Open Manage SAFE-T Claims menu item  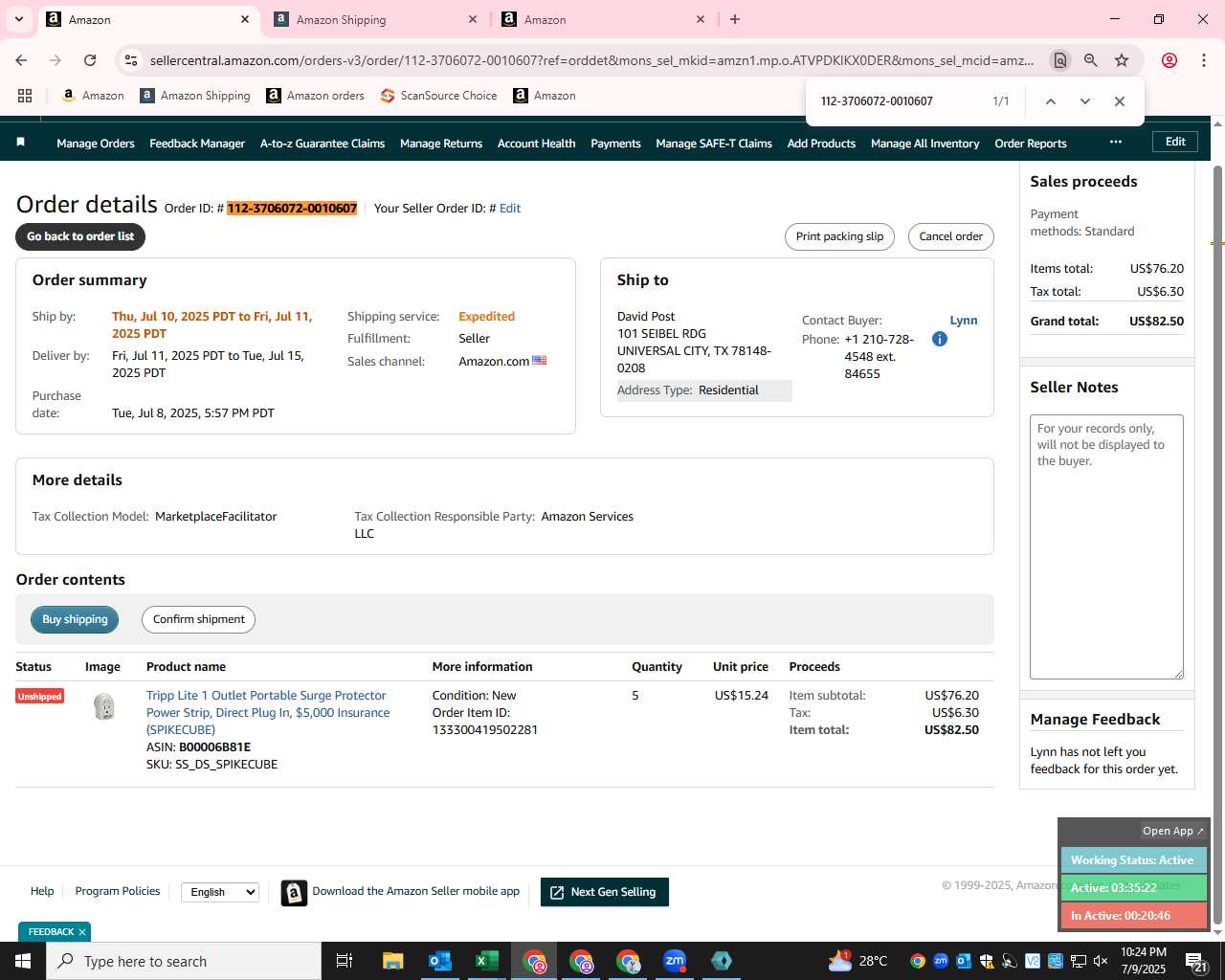pos(714,144)
